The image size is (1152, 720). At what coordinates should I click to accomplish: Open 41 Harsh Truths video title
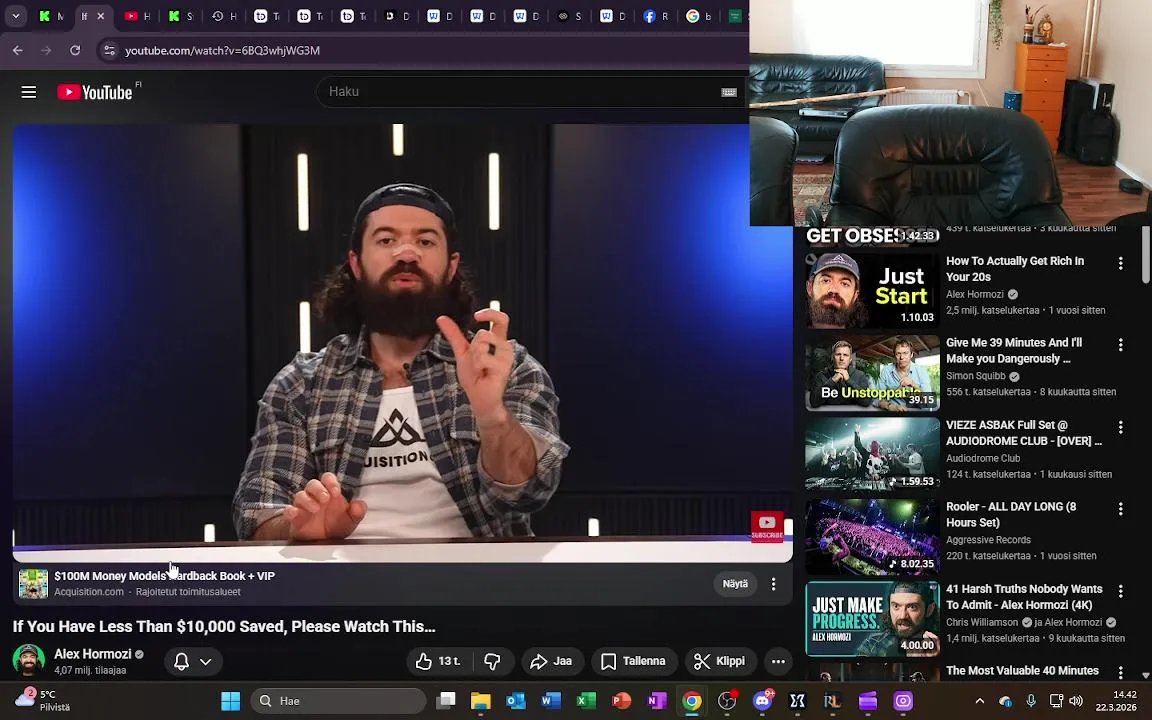(x=1024, y=597)
